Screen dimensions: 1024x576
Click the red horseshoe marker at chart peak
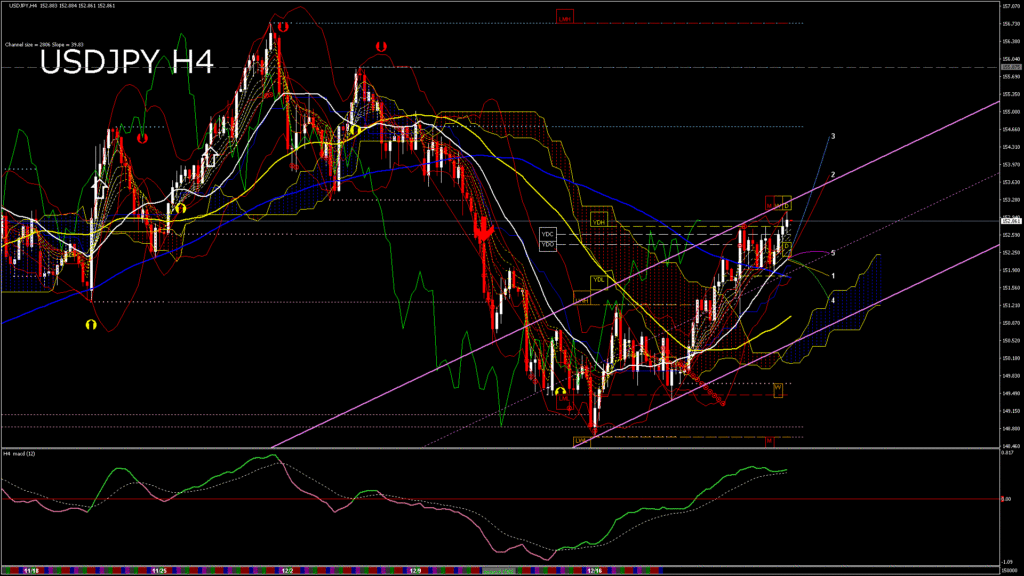point(283,28)
